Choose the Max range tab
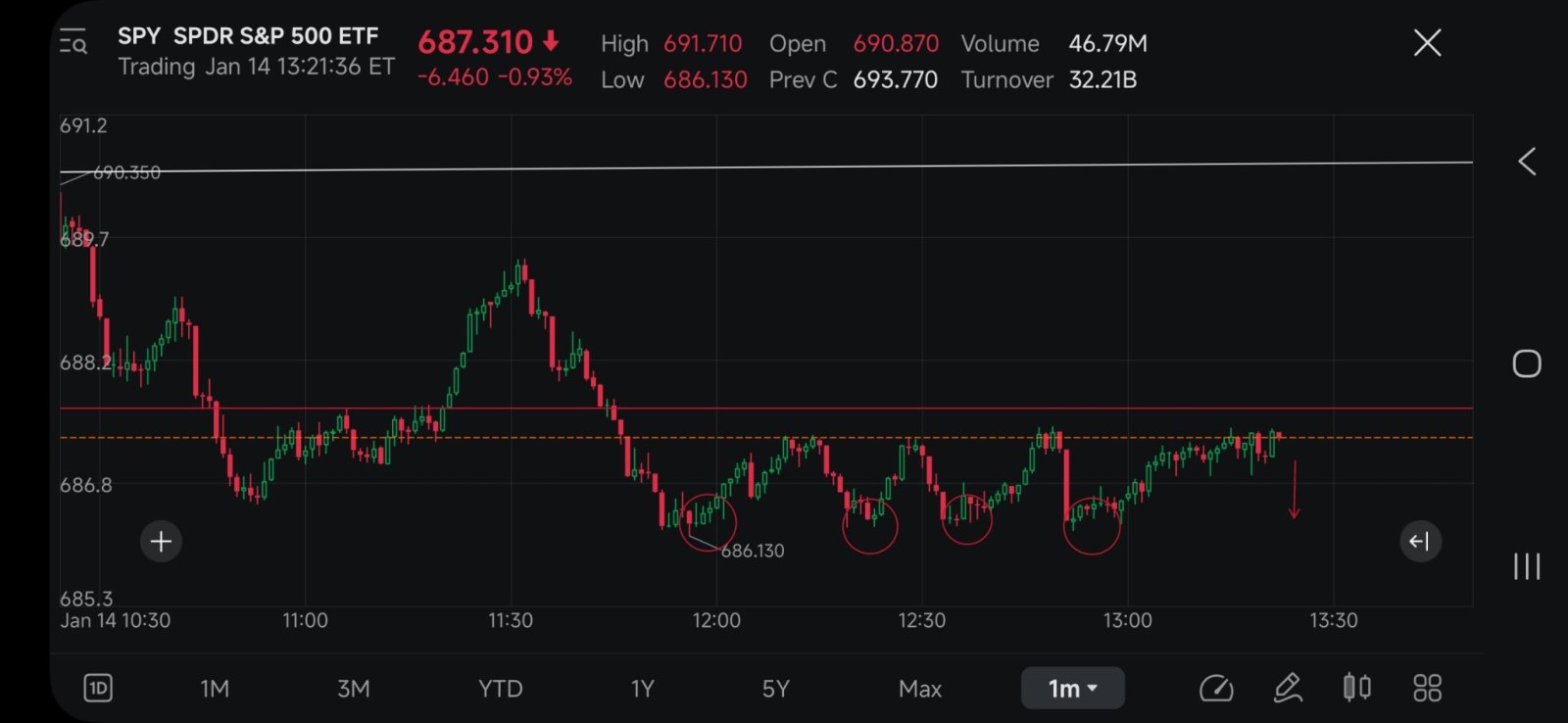This screenshot has width=1568, height=723. (920, 689)
